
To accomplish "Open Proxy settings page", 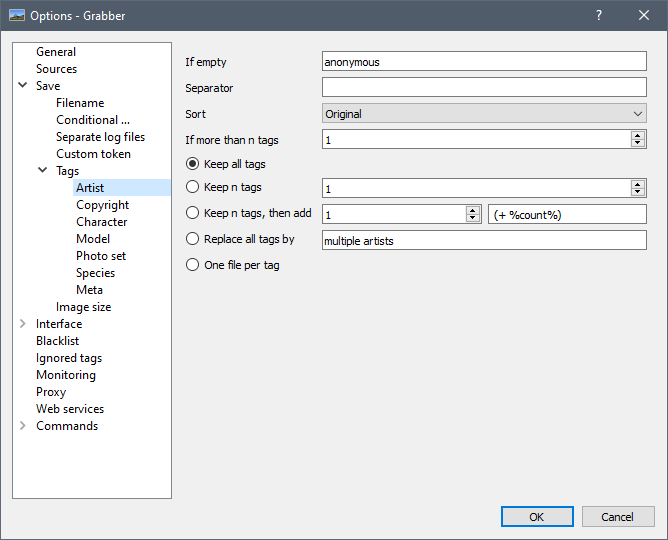I will click(x=51, y=392).
